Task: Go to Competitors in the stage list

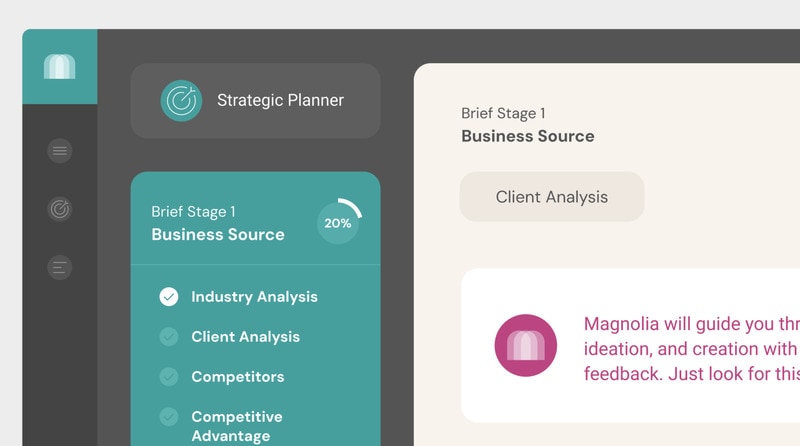Action: [x=237, y=377]
